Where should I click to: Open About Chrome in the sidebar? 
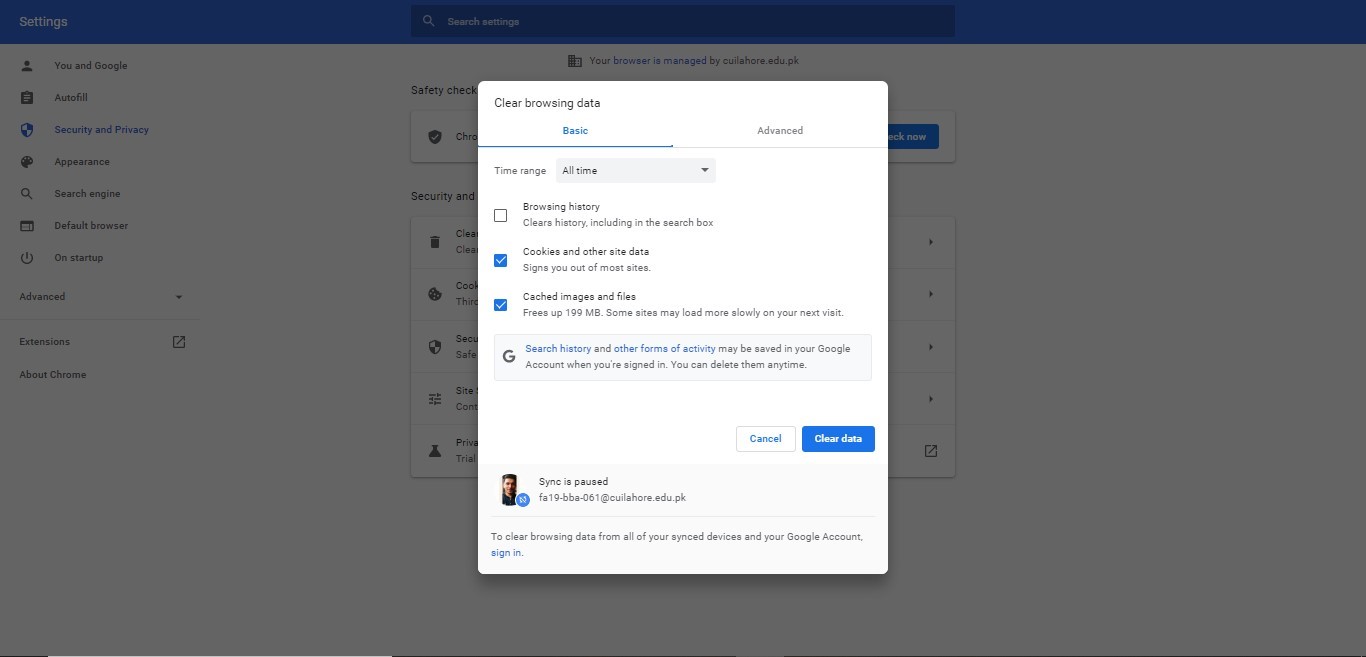53,375
